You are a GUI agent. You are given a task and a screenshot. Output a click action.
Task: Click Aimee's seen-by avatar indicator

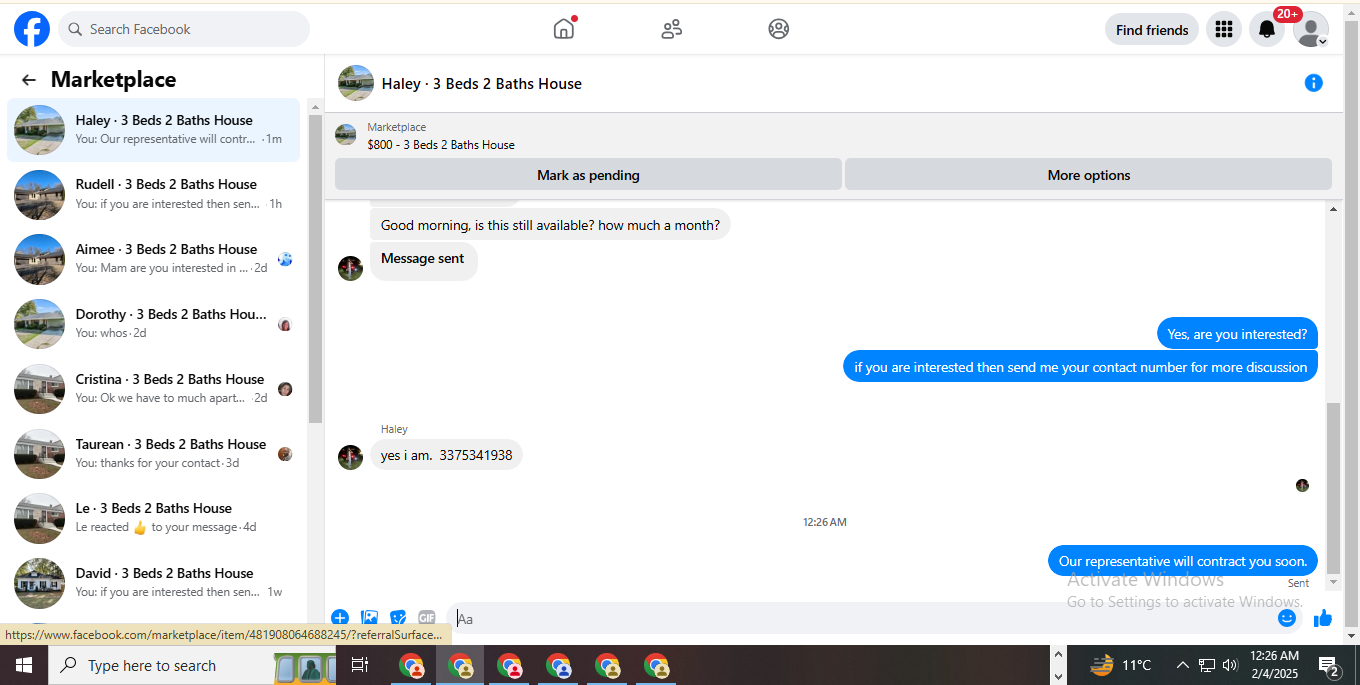click(x=285, y=260)
